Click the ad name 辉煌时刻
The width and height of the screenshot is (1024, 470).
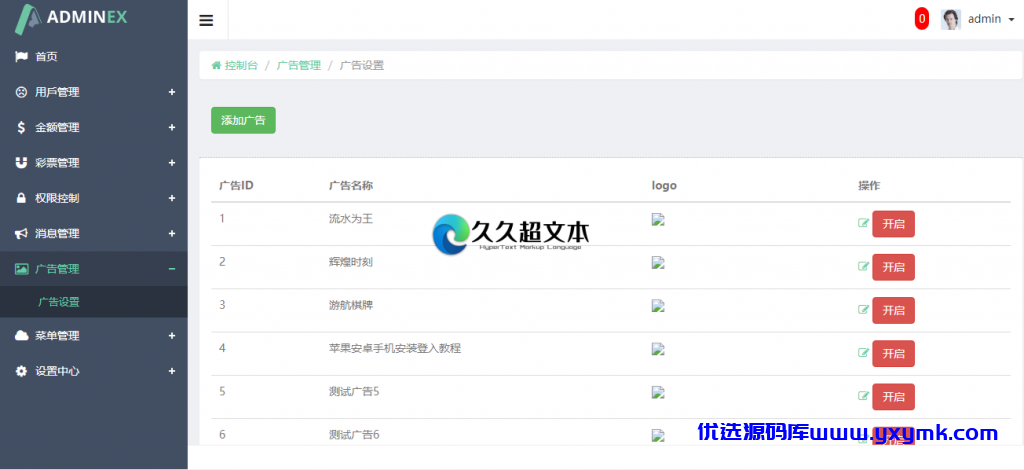[351, 262]
